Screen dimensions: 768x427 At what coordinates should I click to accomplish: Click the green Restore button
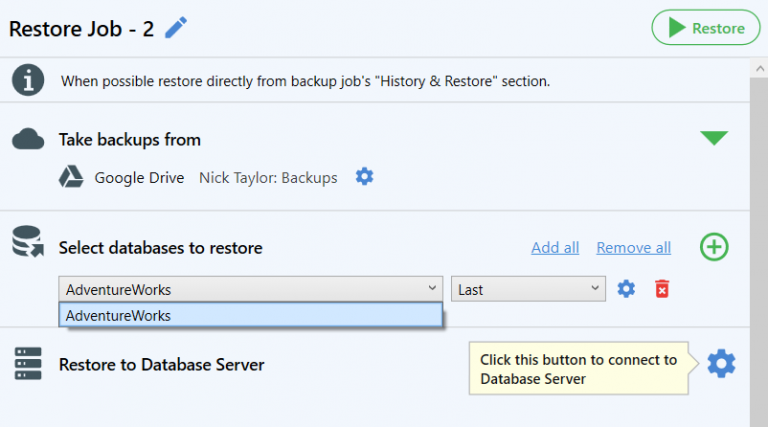[706, 27]
